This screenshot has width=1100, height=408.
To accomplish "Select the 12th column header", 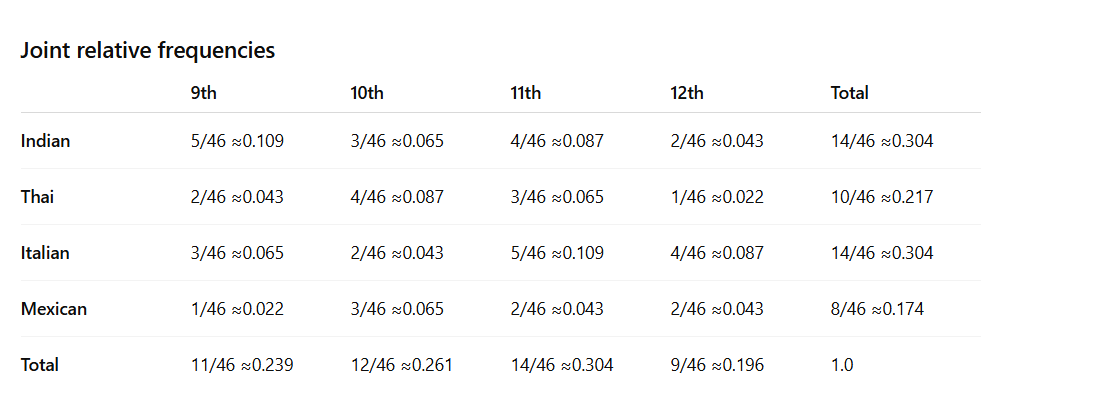I will point(687,93).
